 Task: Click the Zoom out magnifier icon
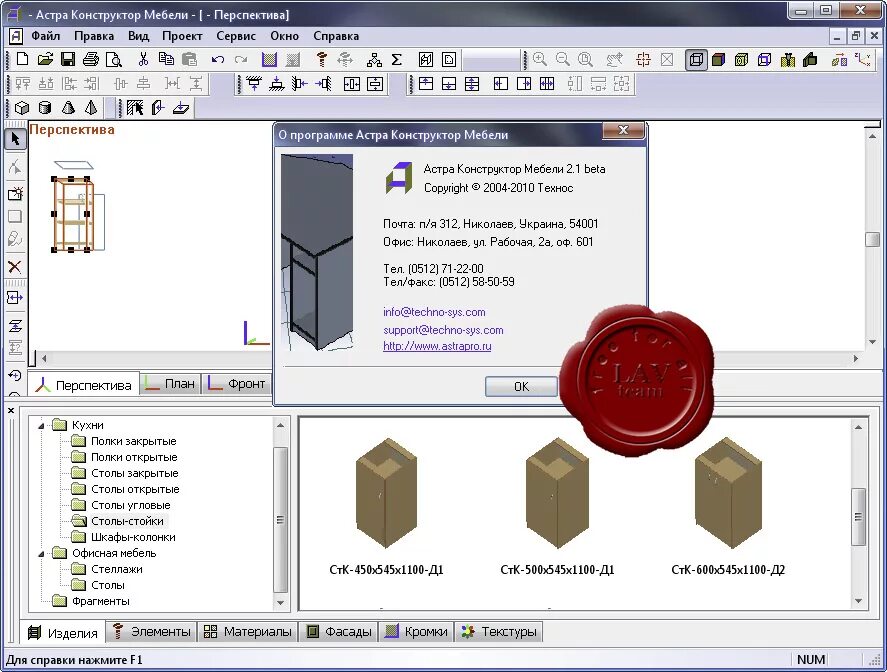coord(562,59)
